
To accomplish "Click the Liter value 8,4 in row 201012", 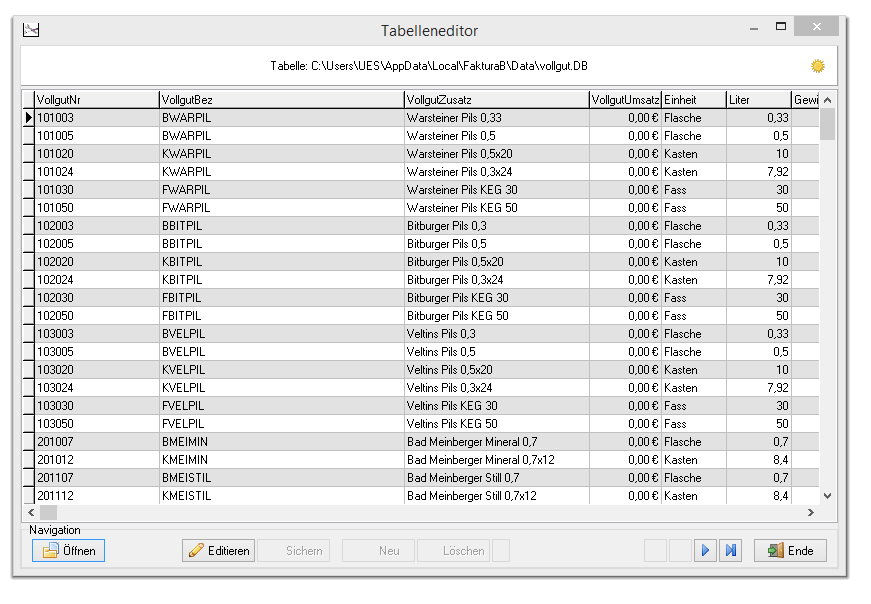I will pos(758,460).
